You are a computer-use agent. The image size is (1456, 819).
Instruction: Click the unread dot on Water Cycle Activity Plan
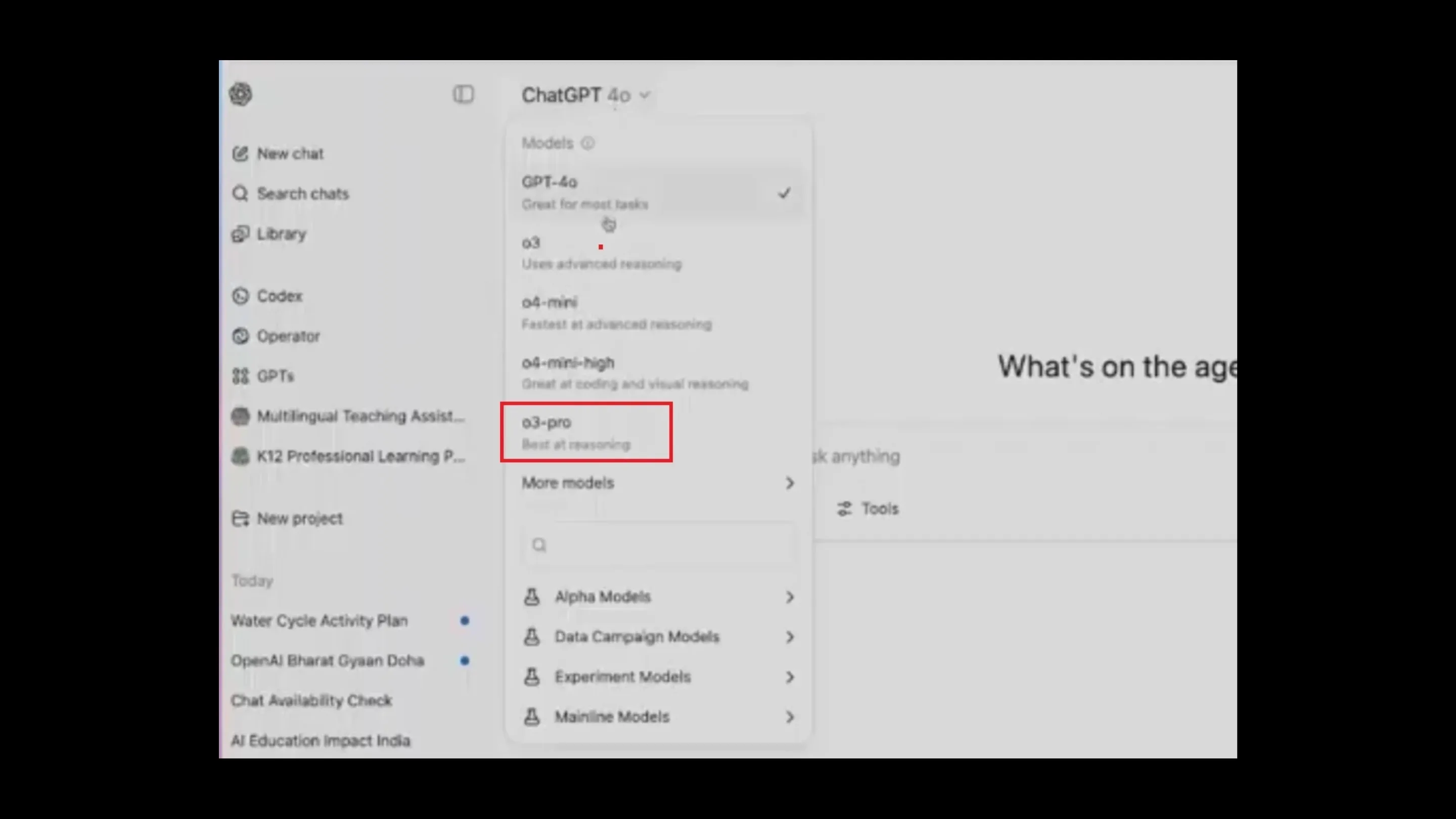click(x=465, y=621)
